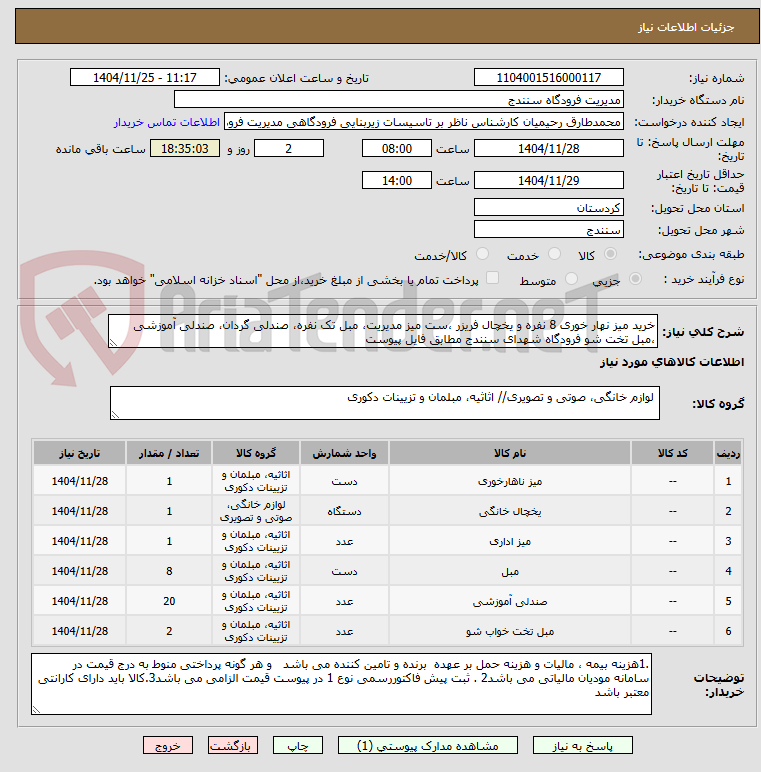Click the خروج exit button
Image resolution: width=761 pixels, height=772 pixels.
coord(168,746)
